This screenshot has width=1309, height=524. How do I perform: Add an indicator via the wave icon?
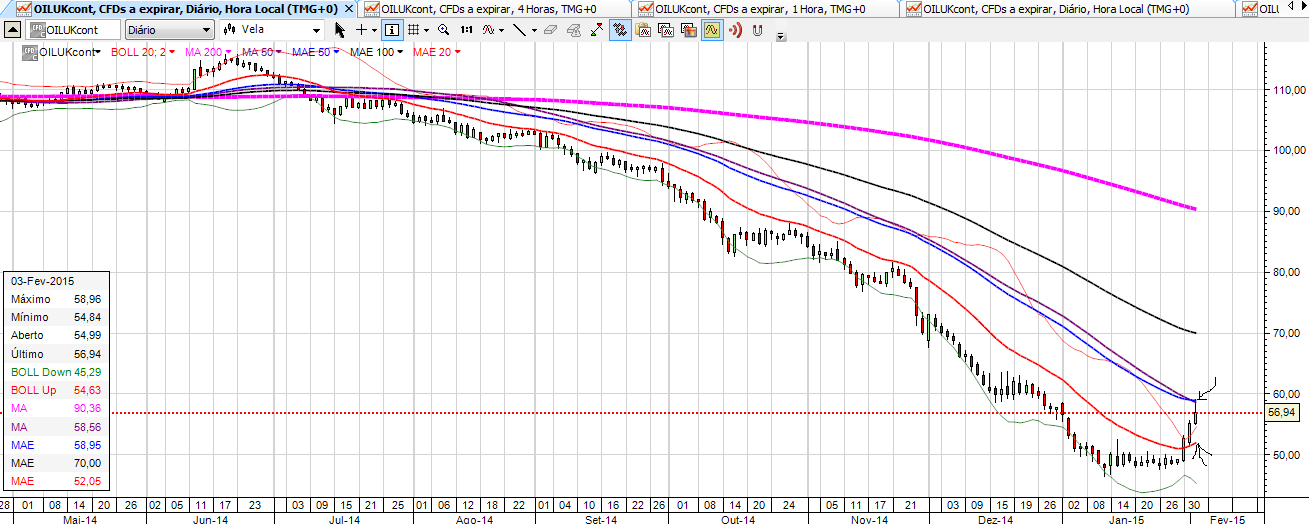click(x=488, y=30)
